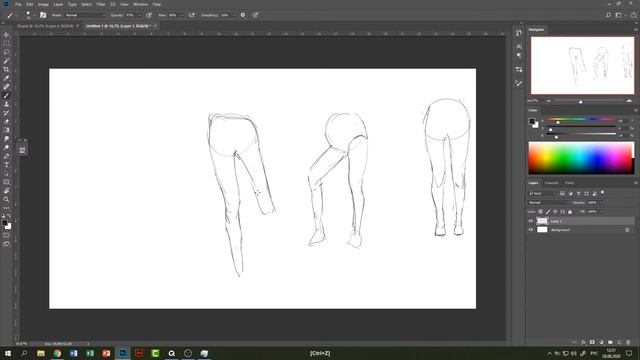Toggle lock all for layer
This screenshot has width=640, height=360.
click(x=570, y=211)
